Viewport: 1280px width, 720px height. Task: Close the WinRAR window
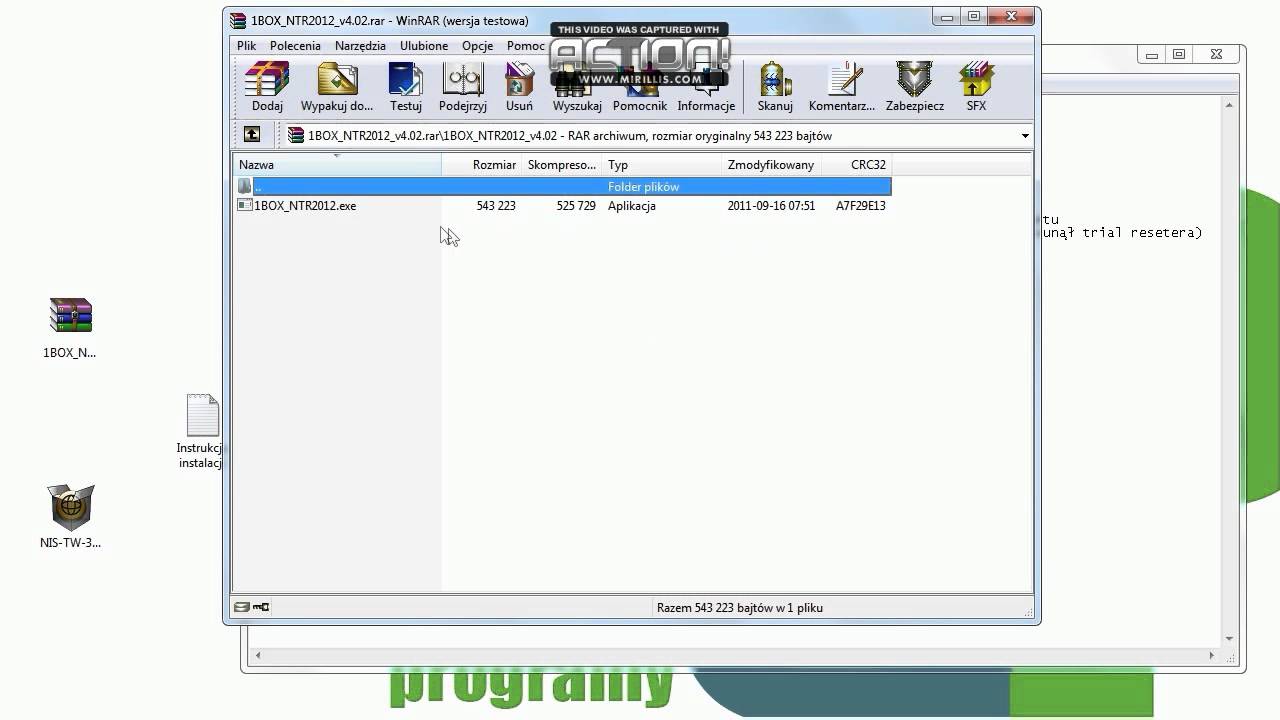(x=1013, y=16)
